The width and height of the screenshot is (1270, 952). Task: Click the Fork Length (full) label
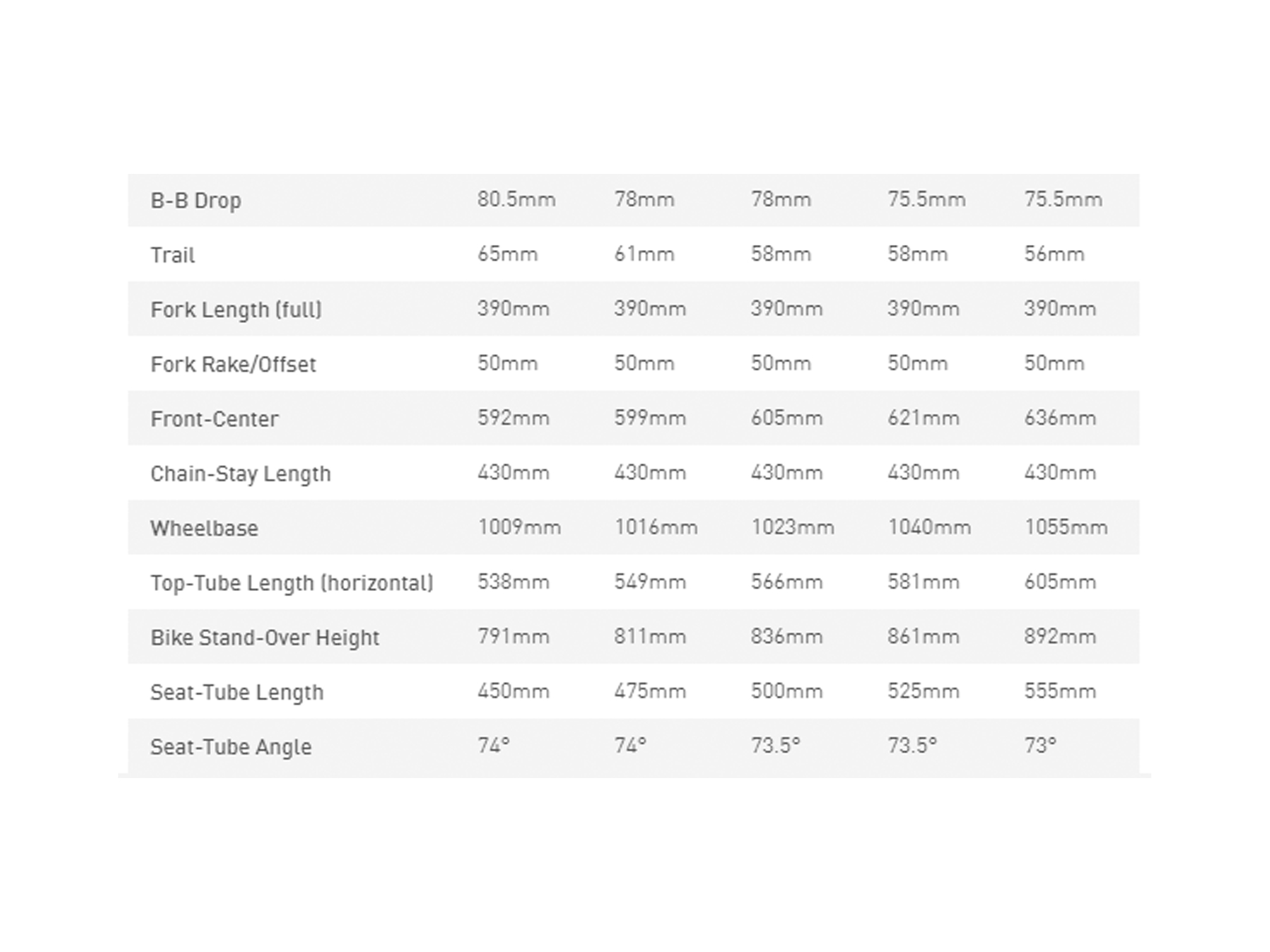pos(236,310)
